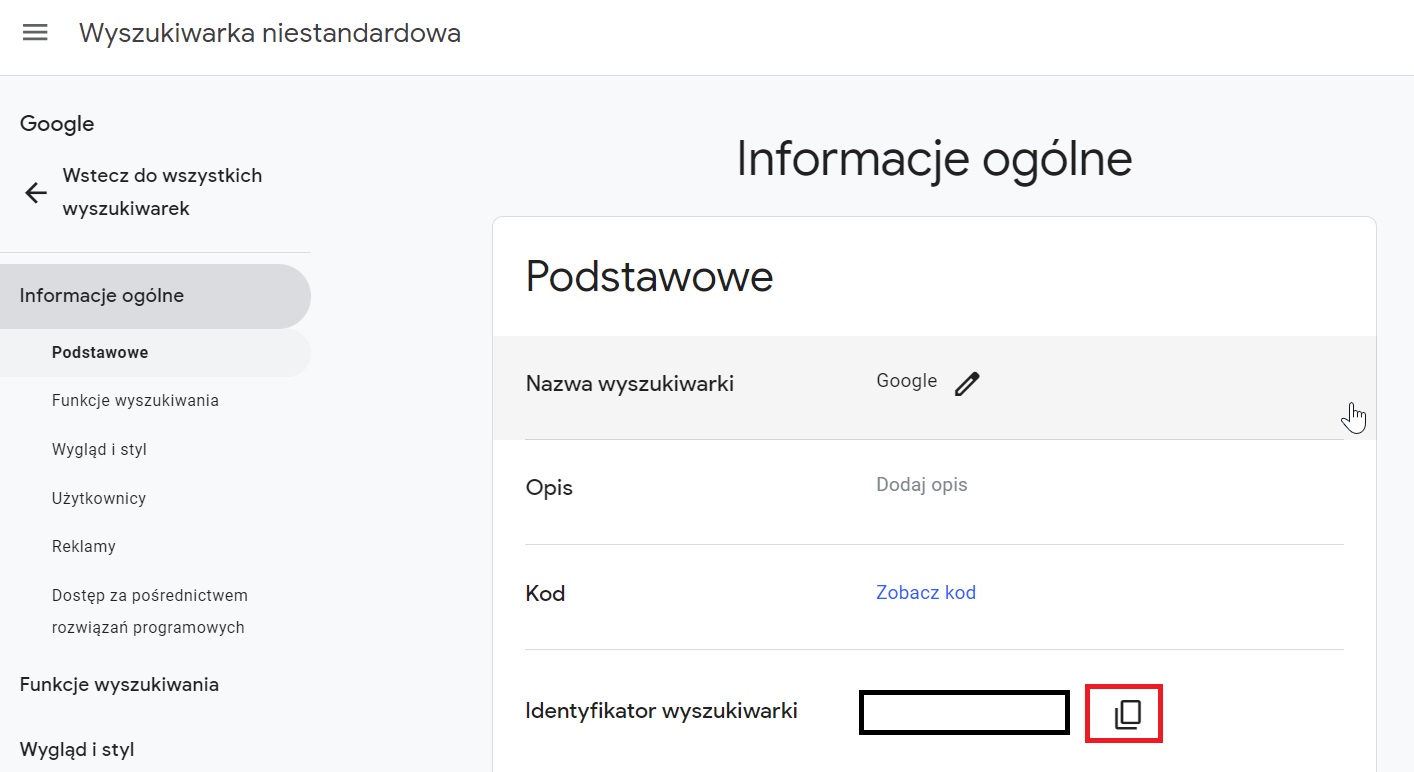Edit the search engine name via pencil icon
The image size is (1414, 772).
coord(967,381)
